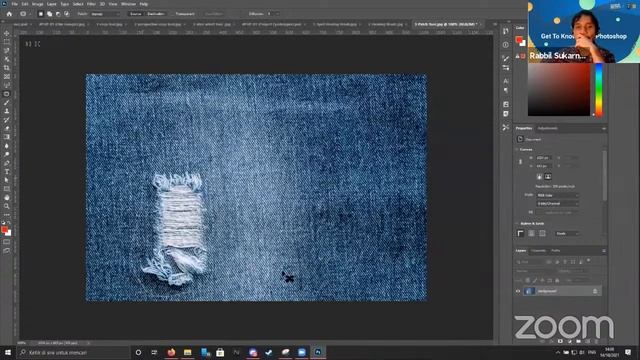Click the Background layer lock icon
Image resolution: width=640 pixels, height=360 pixels.
595,291
